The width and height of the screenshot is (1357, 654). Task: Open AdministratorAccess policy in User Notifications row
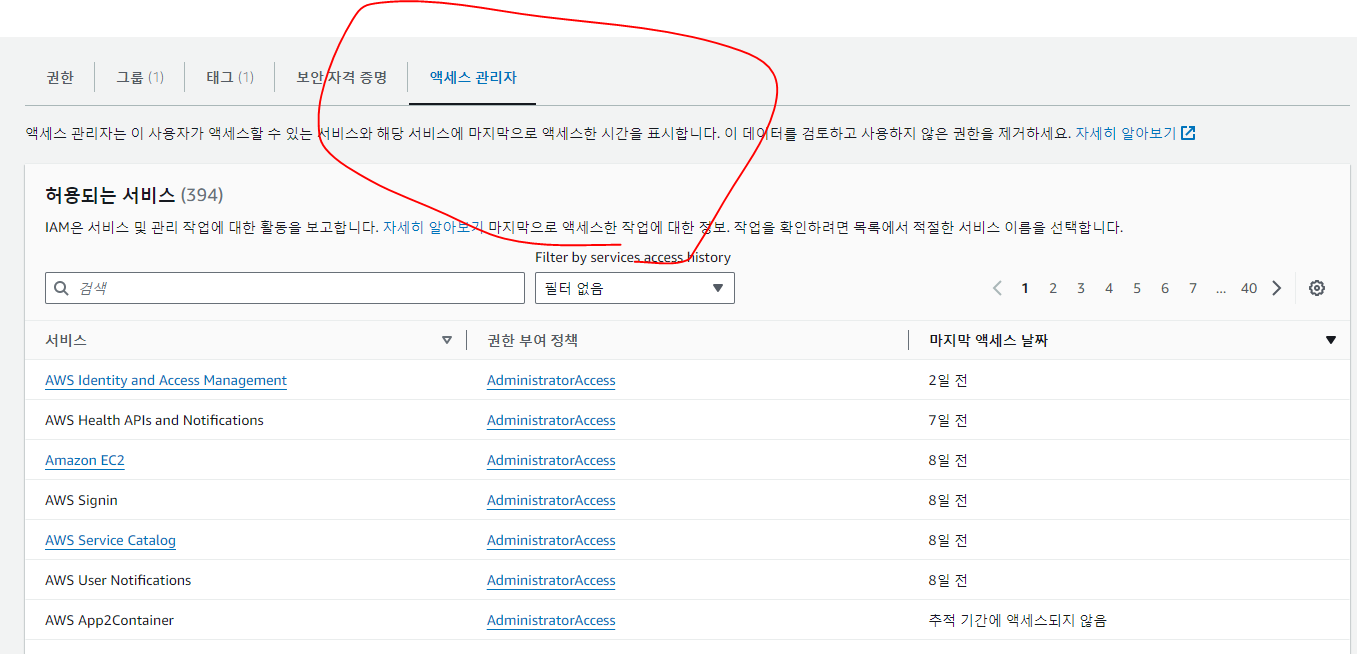coord(551,580)
